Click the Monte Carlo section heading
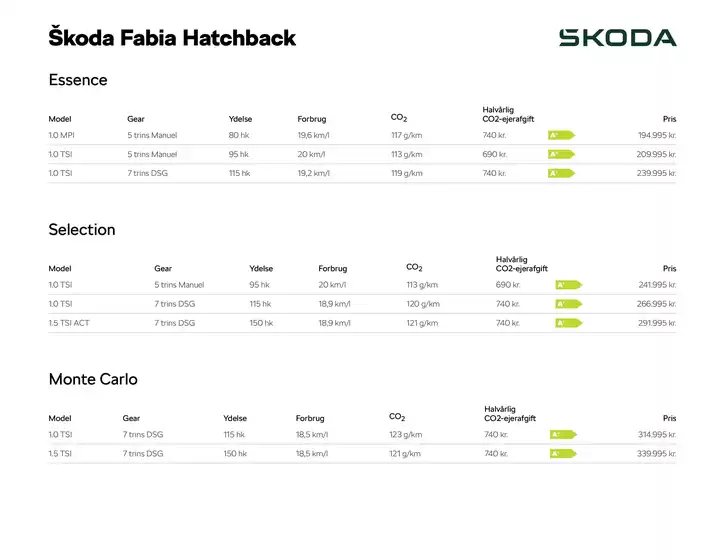Viewport: 725px width, 560px height. click(x=93, y=380)
